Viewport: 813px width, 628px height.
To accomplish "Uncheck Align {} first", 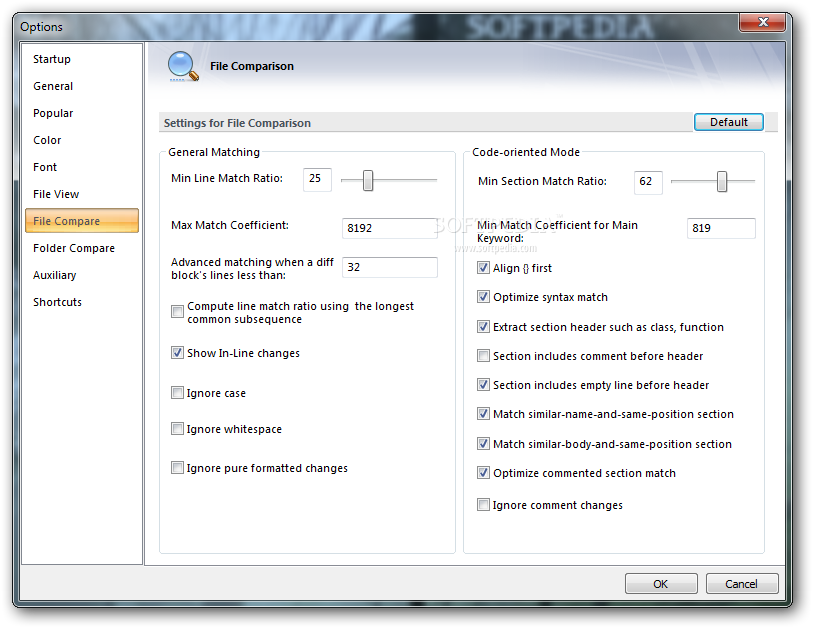I will [x=483, y=268].
